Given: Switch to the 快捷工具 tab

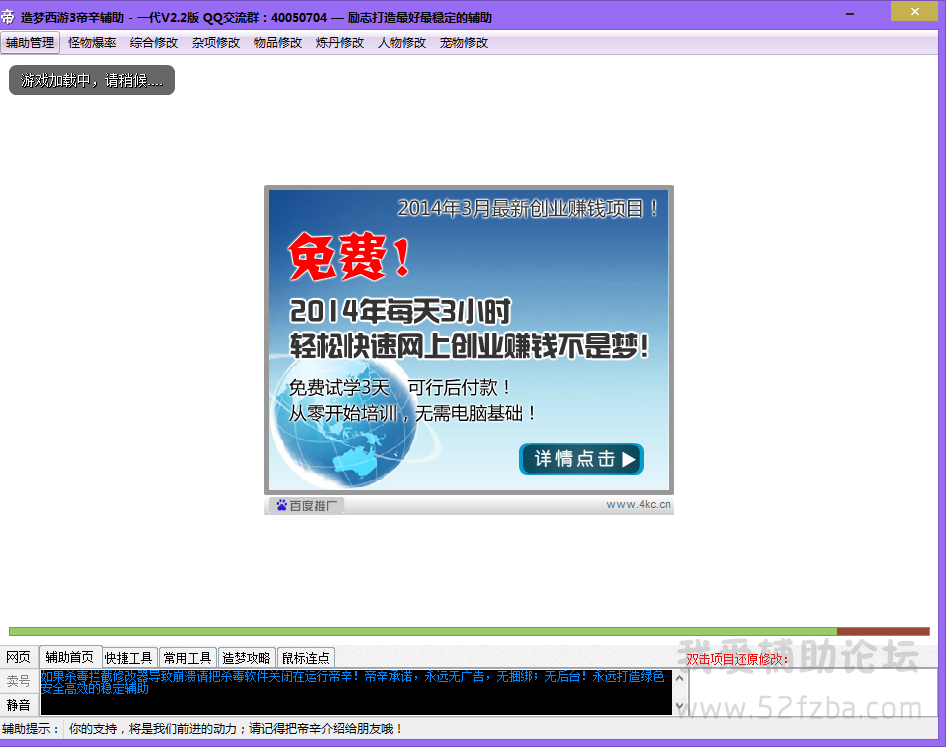Looking at the screenshot, I should [x=129, y=658].
